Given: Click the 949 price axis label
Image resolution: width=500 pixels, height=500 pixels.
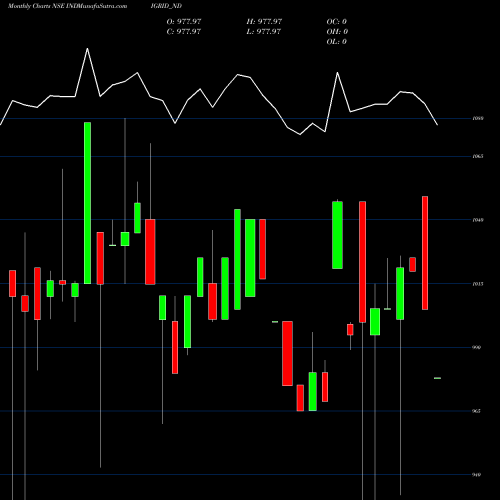Looking at the screenshot, I should click(x=476, y=475).
